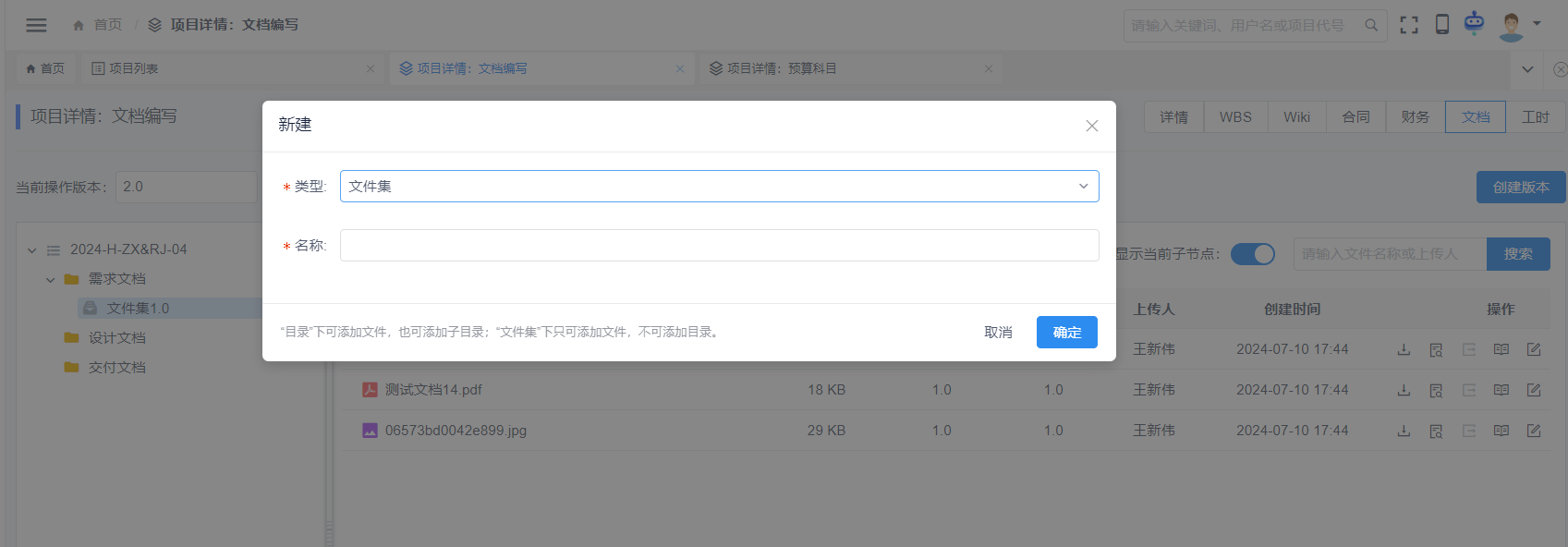Download 06573bd0042e899.jpg via download icon
1568x547 pixels.
click(1404, 431)
